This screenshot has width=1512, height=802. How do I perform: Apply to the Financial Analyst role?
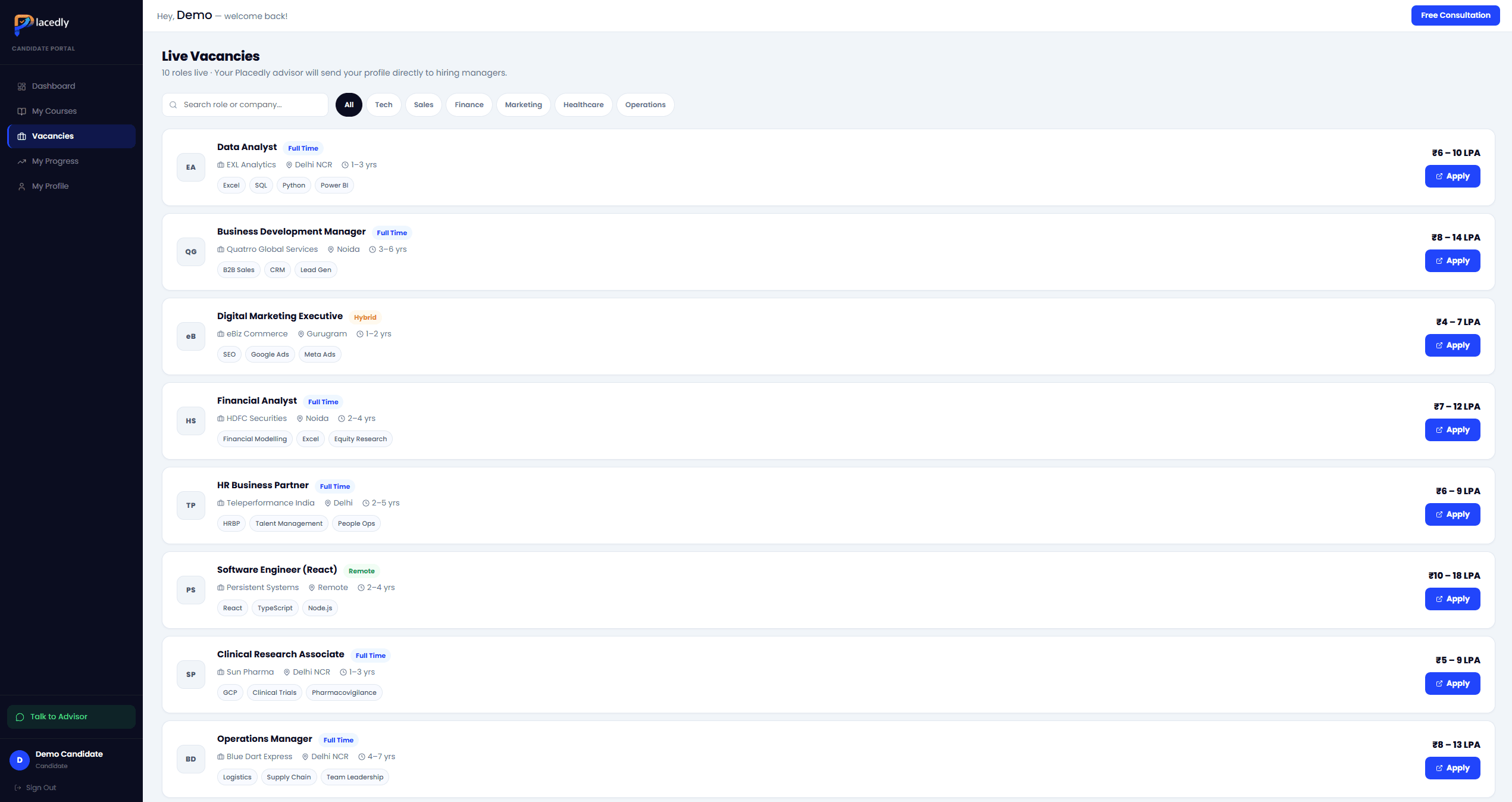click(x=1452, y=430)
